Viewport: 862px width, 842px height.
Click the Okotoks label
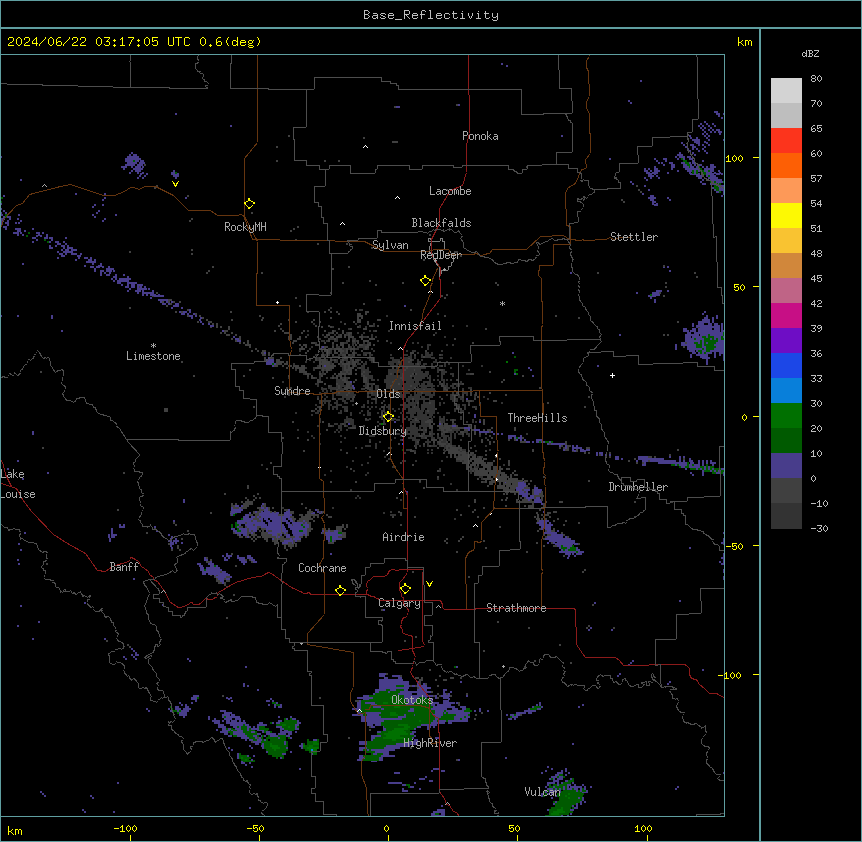pos(412,700)
